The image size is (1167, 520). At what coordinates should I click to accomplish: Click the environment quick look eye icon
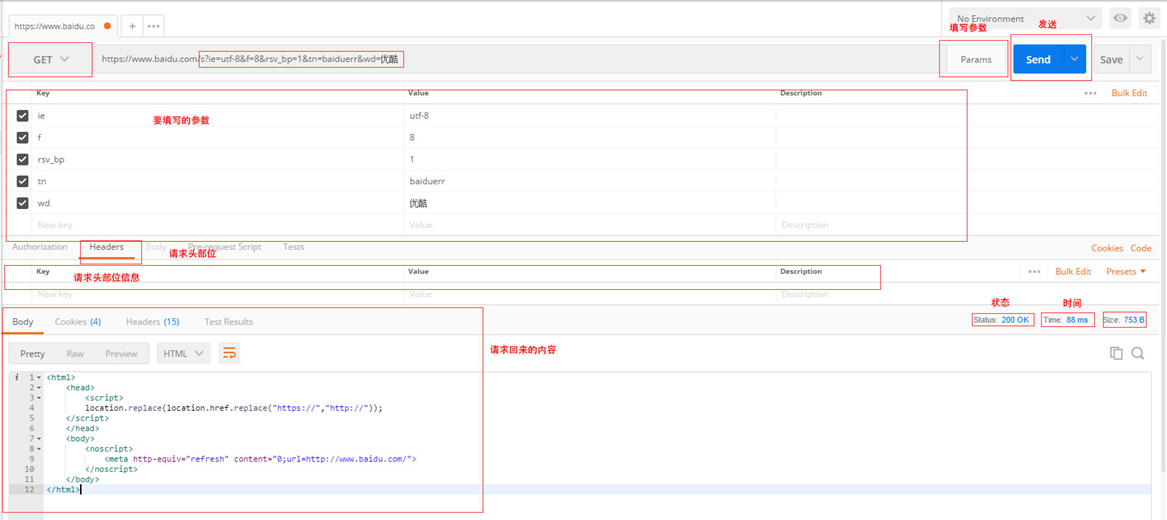(1119, 18)
